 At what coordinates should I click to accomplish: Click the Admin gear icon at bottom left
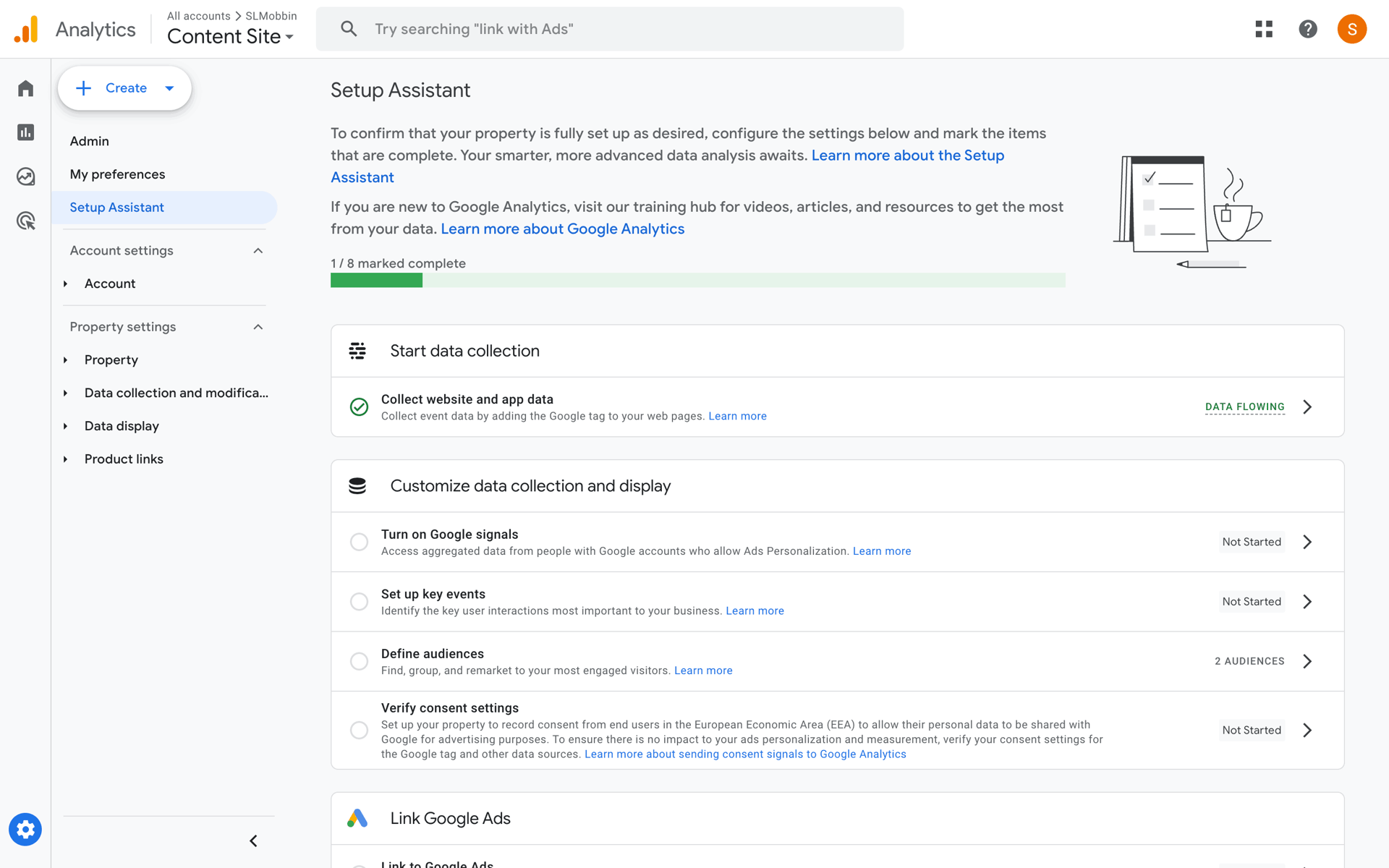click(25, 830)
